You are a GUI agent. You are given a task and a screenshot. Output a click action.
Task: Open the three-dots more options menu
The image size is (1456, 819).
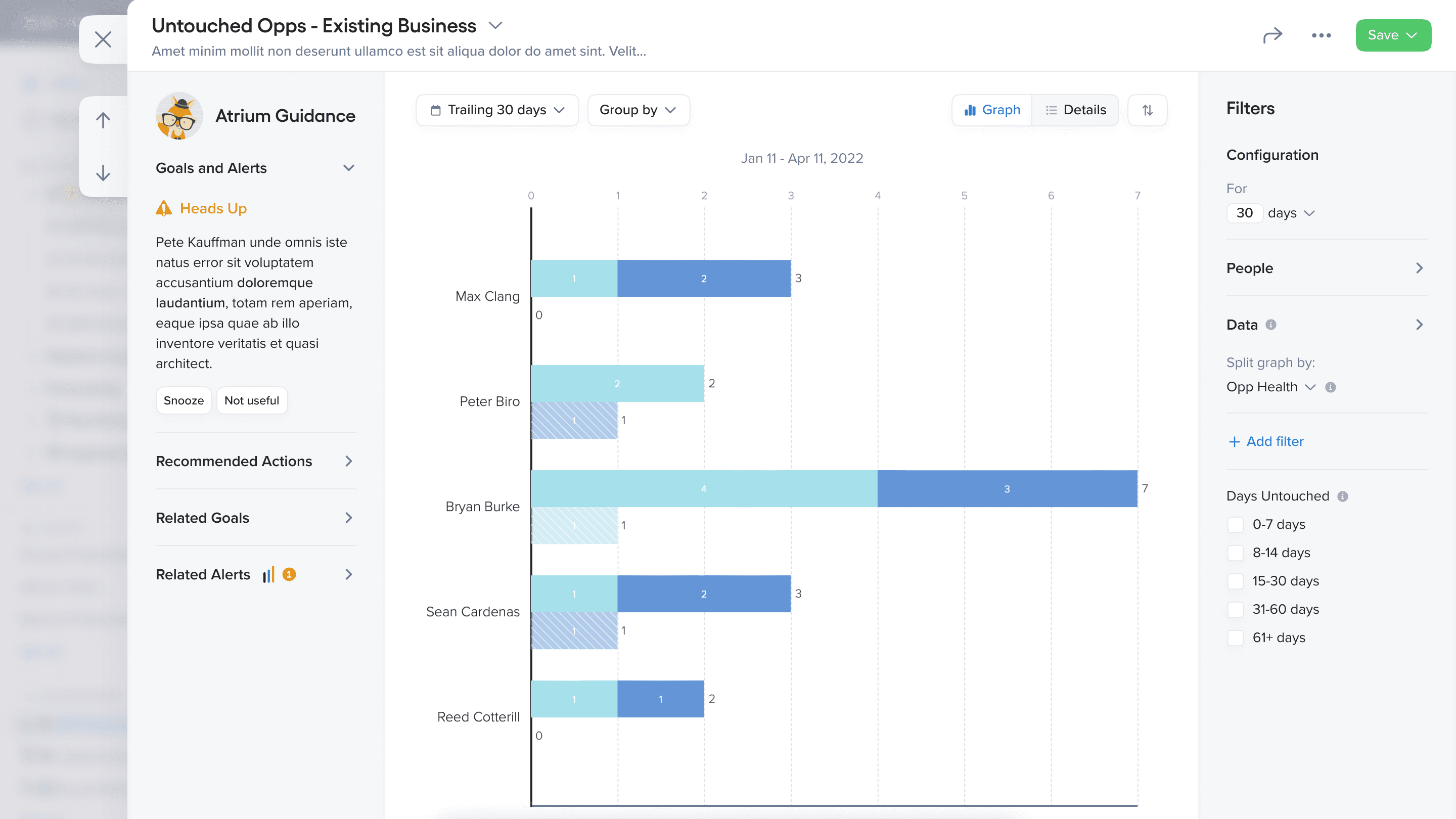coord(1321,35)
